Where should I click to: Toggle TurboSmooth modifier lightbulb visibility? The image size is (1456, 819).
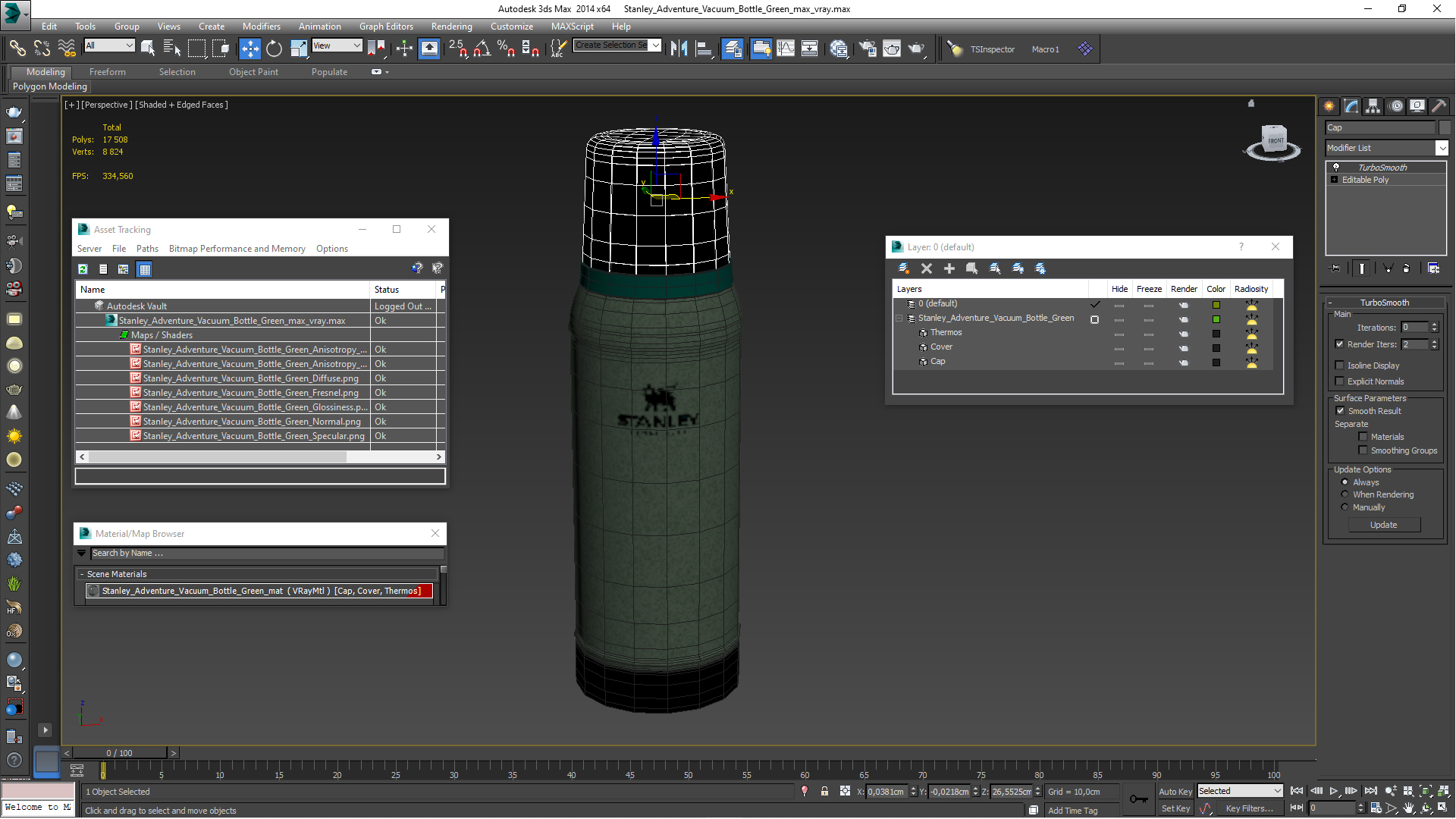coord(1336,168)
